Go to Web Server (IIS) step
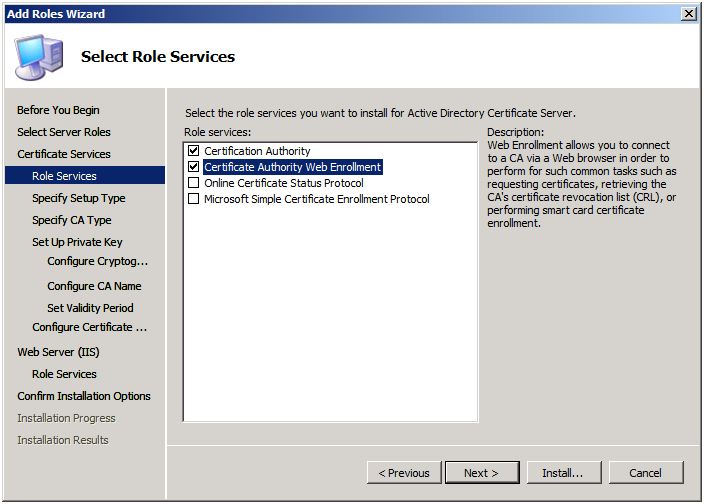 coord(58,352)
